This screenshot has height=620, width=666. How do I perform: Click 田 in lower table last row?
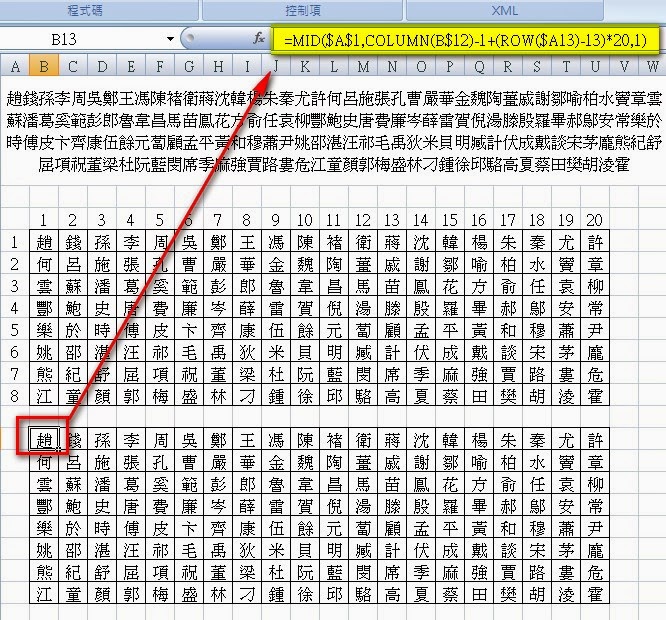point(479,594)
